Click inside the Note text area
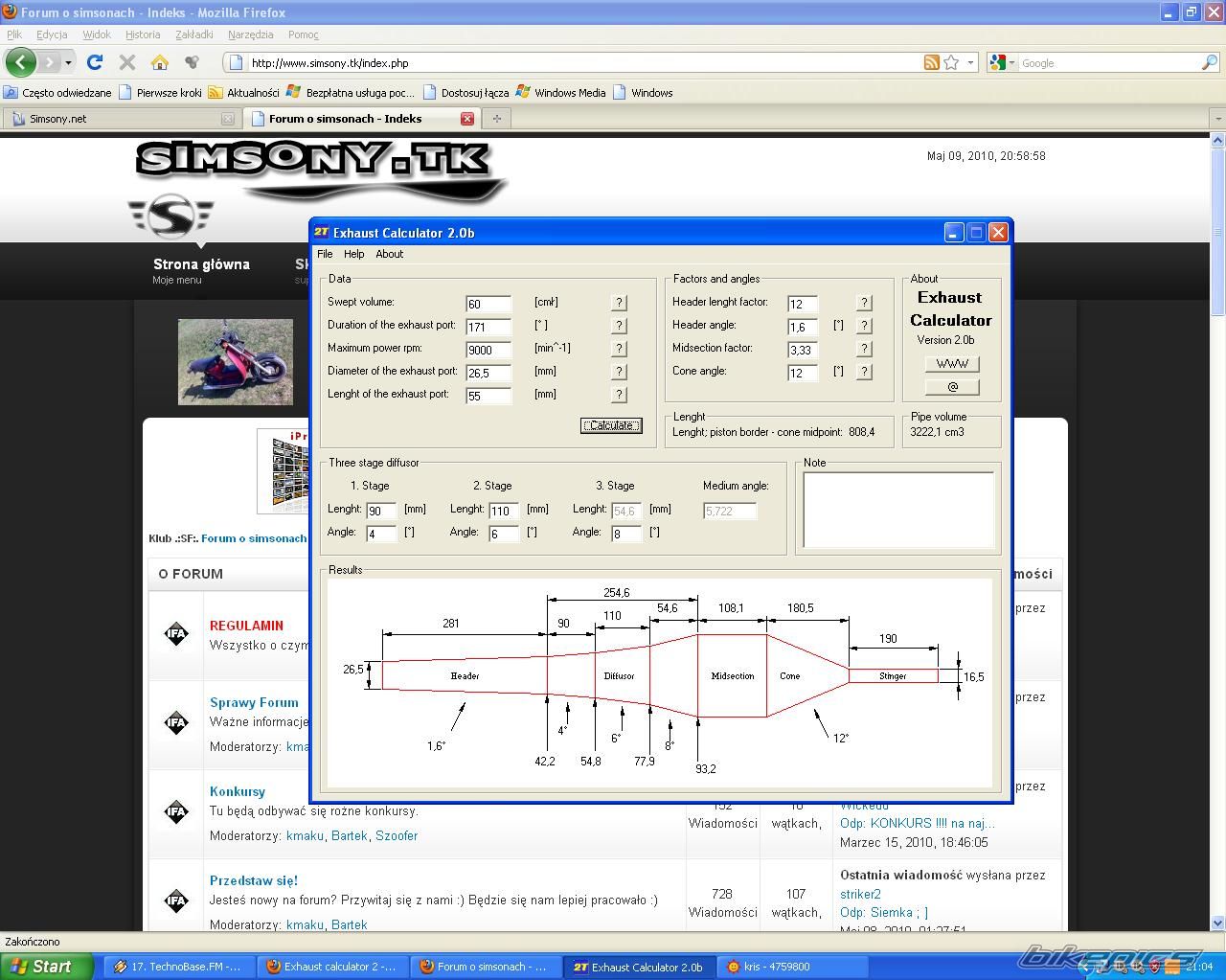The image size is (1226, 980). click(x=897, y=511)
